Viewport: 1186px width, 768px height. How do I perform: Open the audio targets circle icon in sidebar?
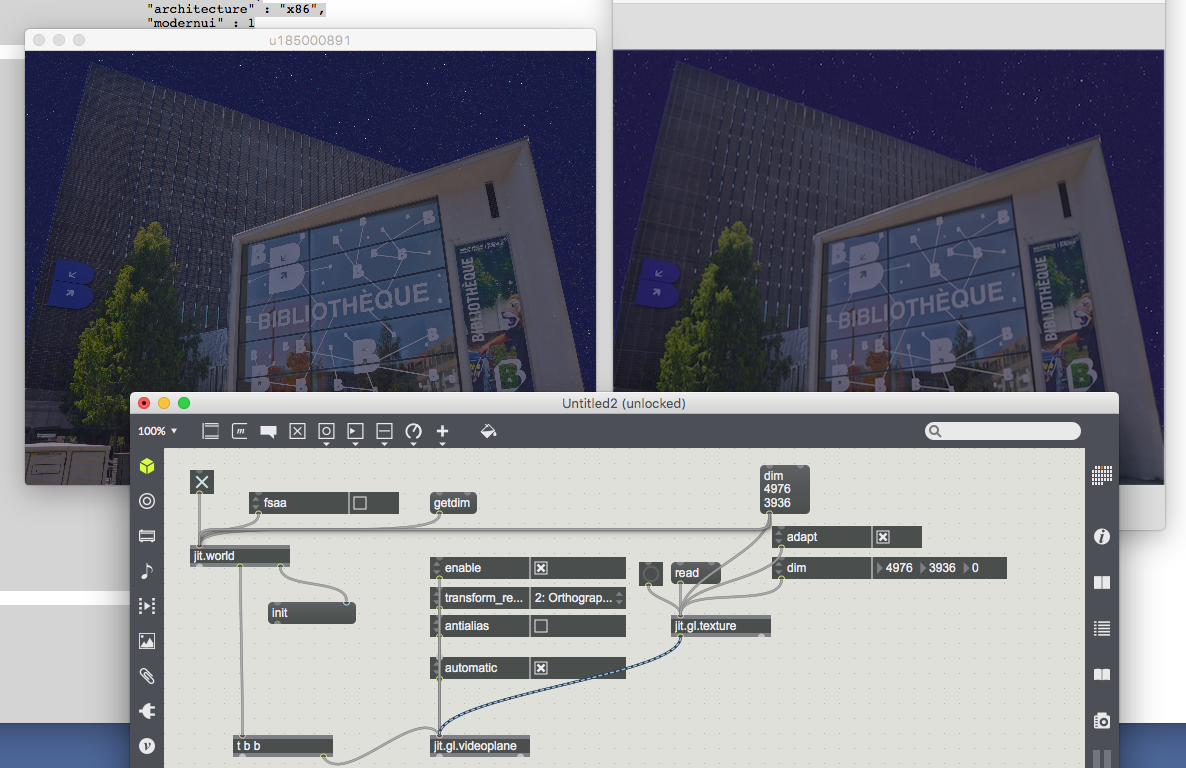point(147,501)
